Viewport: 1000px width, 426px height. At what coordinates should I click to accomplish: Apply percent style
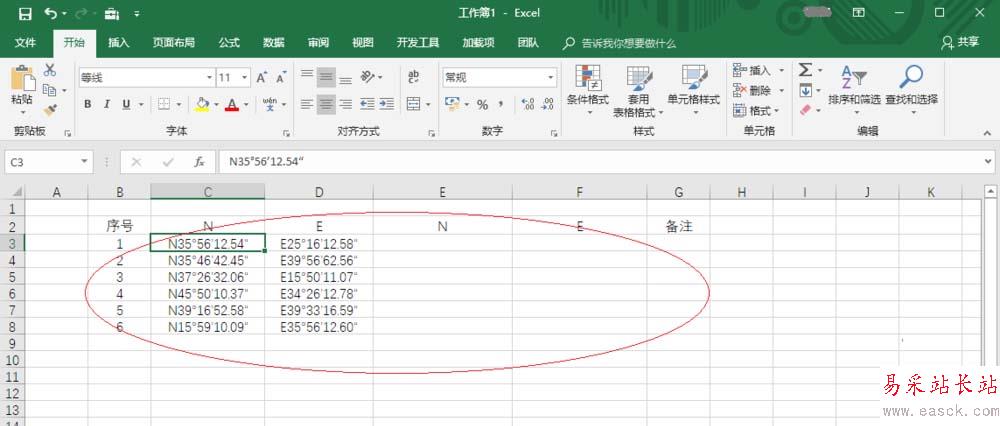(x=482, y=104)
